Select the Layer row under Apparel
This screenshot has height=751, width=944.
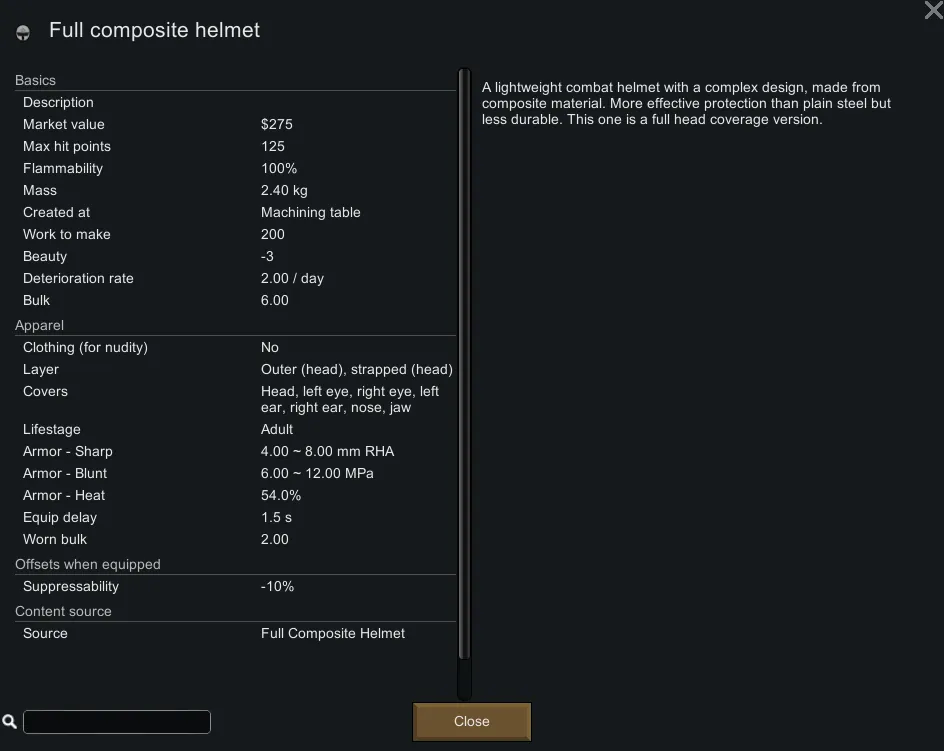pos(235,370)
